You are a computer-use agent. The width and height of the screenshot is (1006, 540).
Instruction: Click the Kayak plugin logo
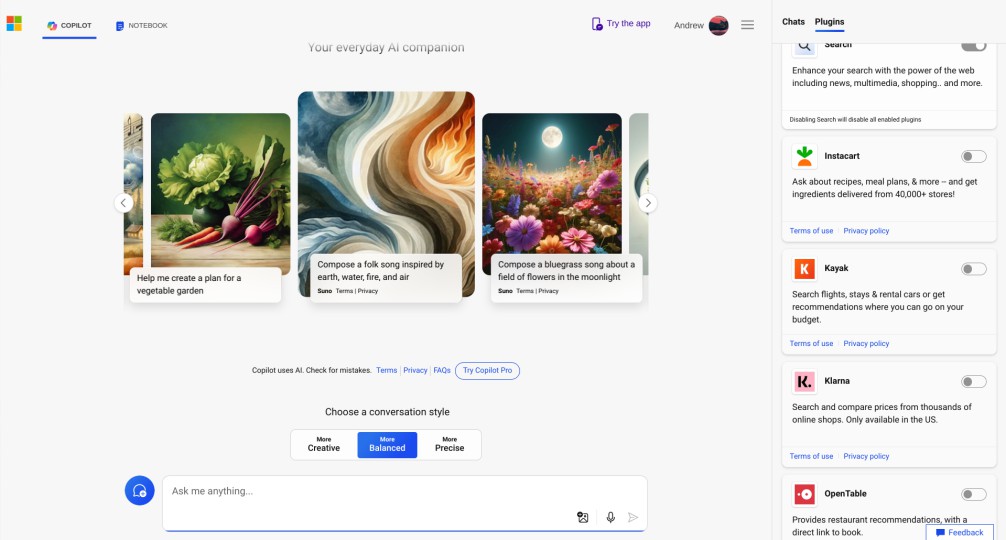[x=804, y=269]
